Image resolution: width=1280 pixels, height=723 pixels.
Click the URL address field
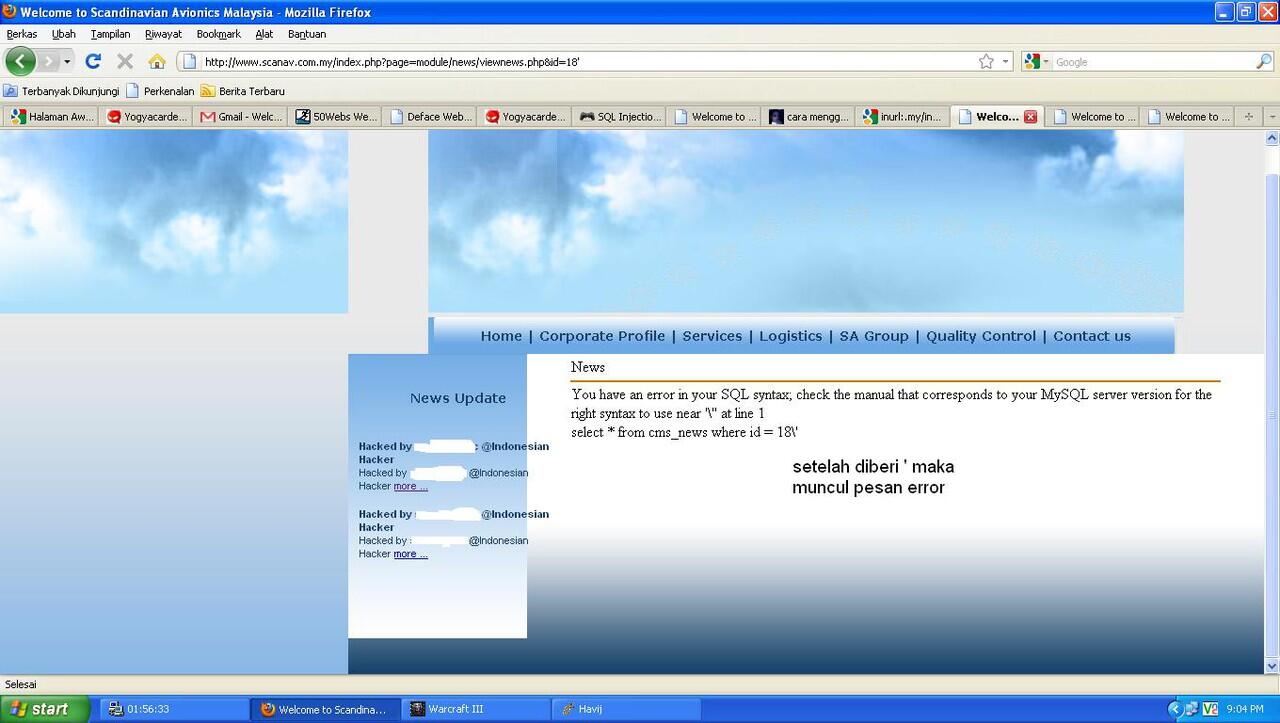(580, 61)
